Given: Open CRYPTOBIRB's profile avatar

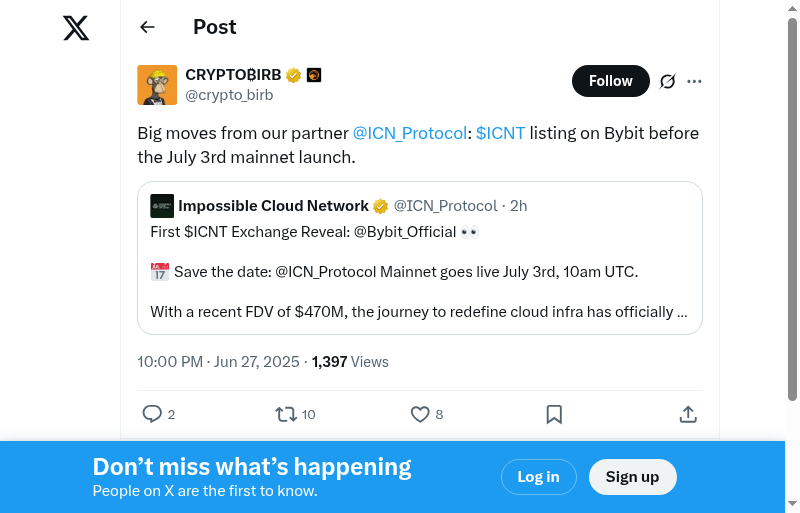Looking at the screenshot, I should tap(157, 85).
